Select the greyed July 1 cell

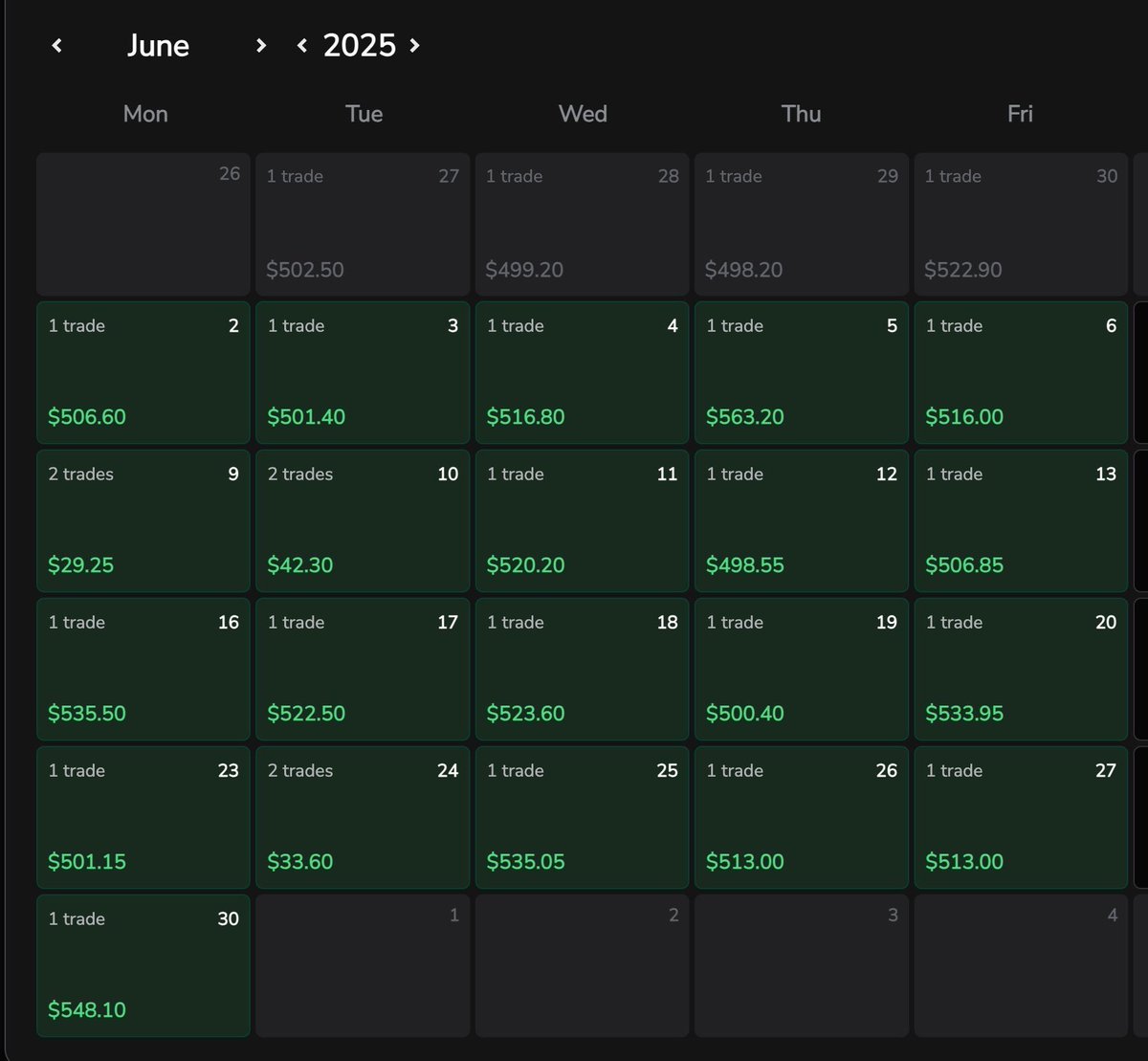pos(363,966)
